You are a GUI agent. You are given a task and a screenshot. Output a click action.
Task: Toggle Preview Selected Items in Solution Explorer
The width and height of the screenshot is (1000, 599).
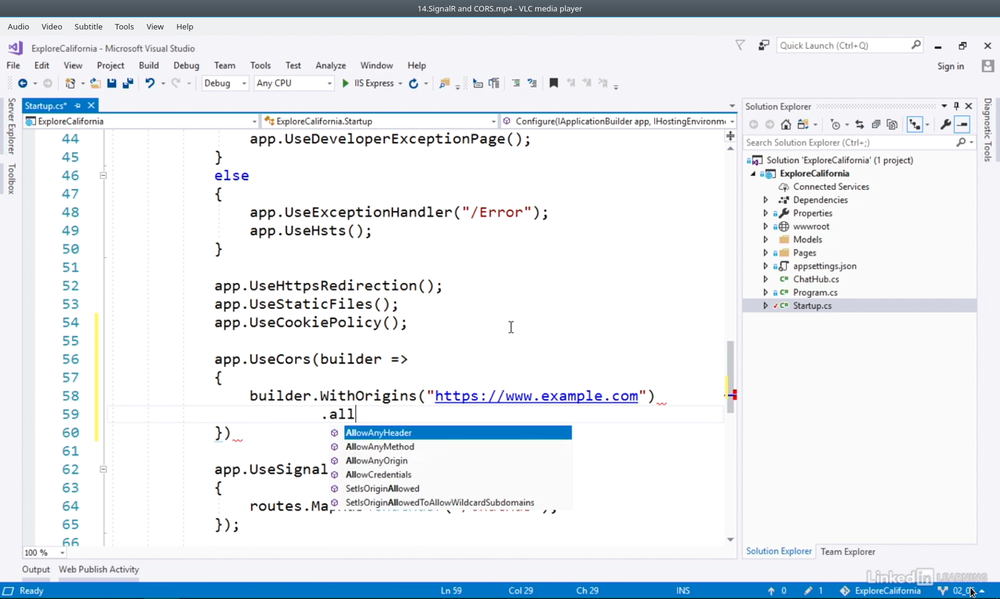point(962,124)
